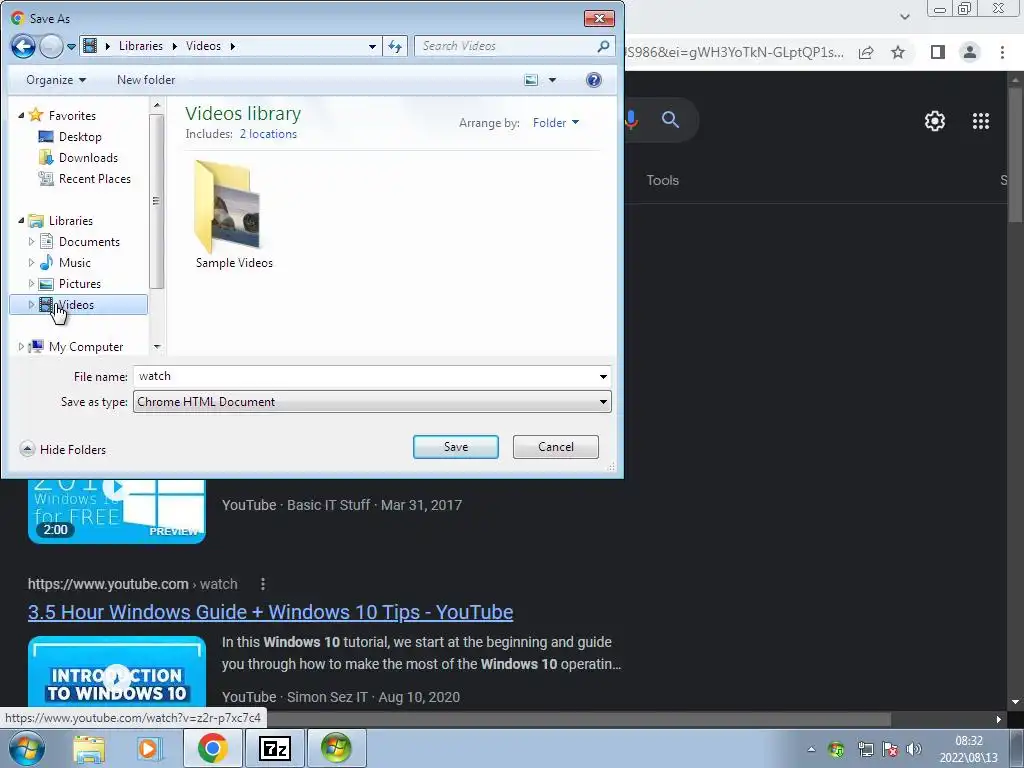Viewport: 1024px width, 768px height.
Task: Click the Google search magnifier icon
Action: [x=670, y=120]
